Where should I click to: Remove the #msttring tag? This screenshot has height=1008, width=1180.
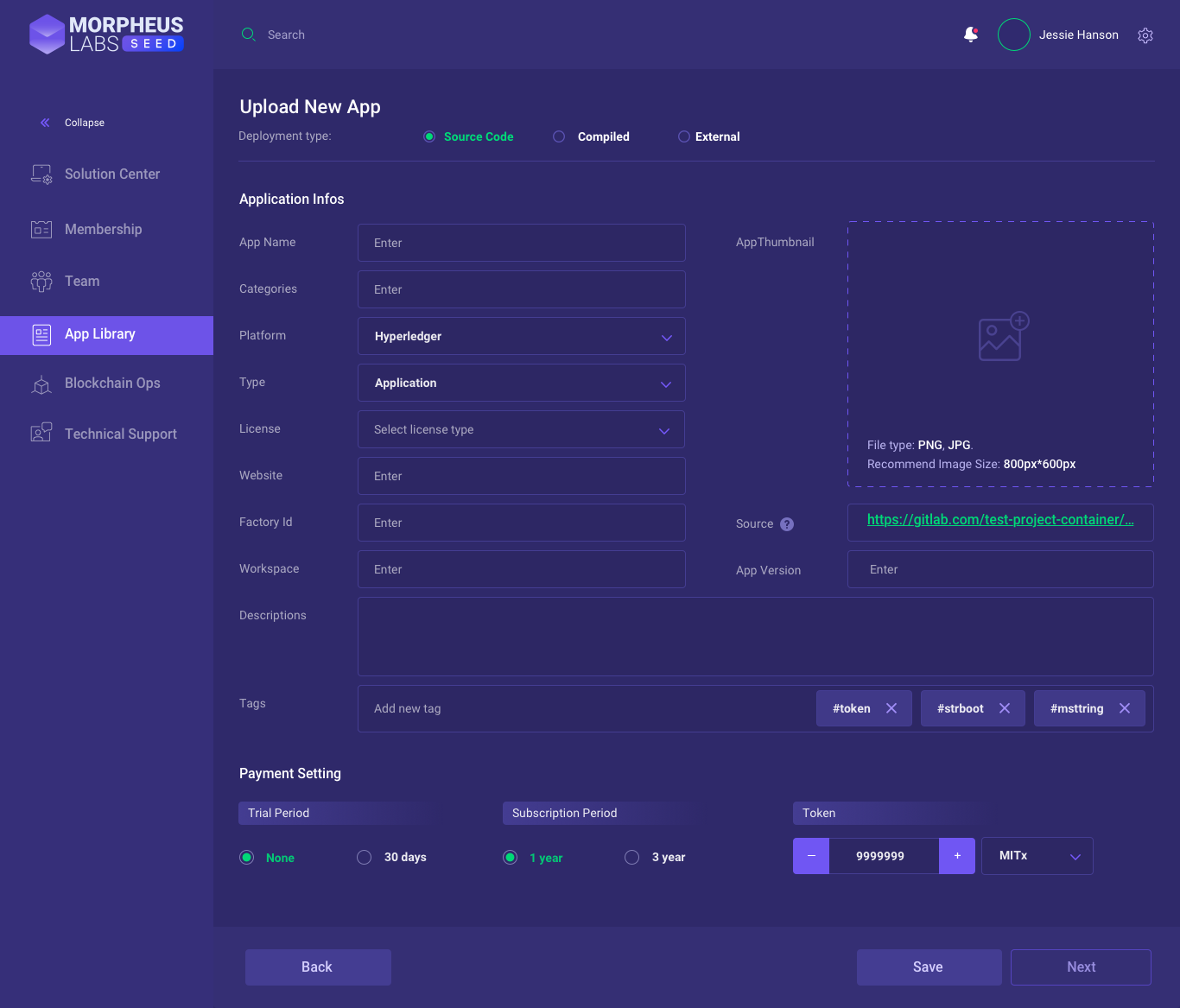pos(1125,708)
